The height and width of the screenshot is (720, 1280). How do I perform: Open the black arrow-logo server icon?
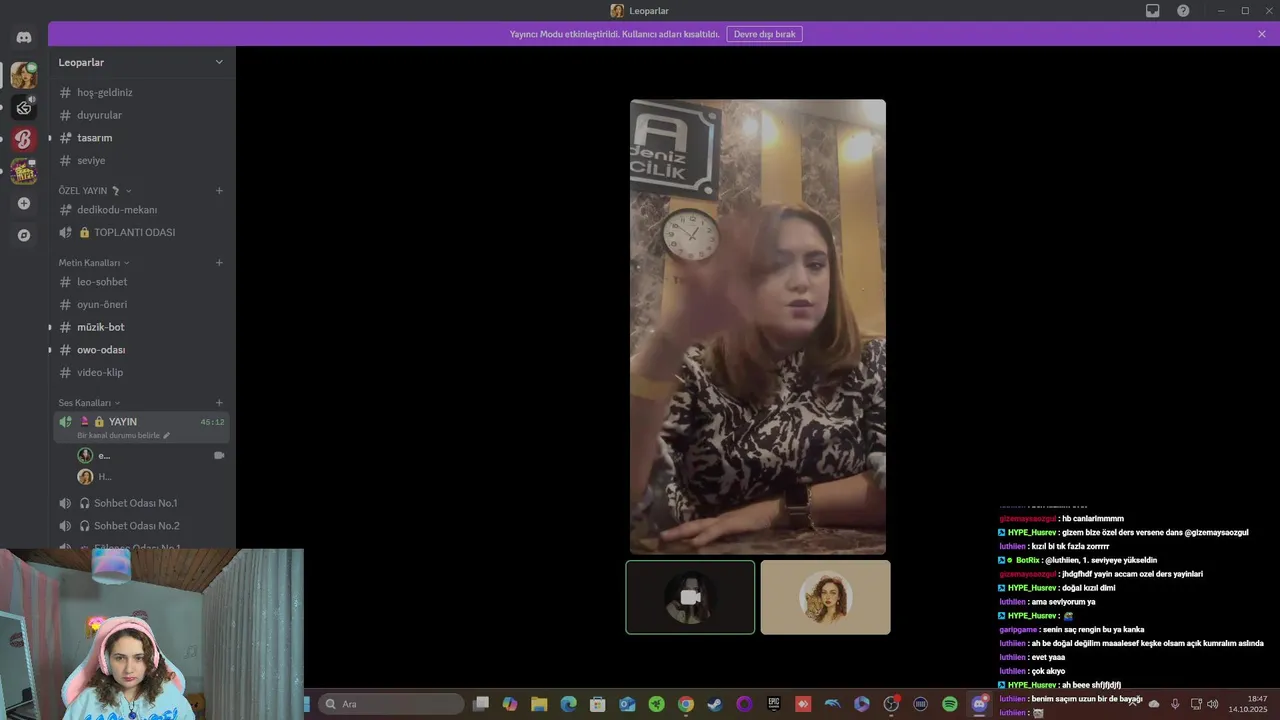tap(24, 107)
